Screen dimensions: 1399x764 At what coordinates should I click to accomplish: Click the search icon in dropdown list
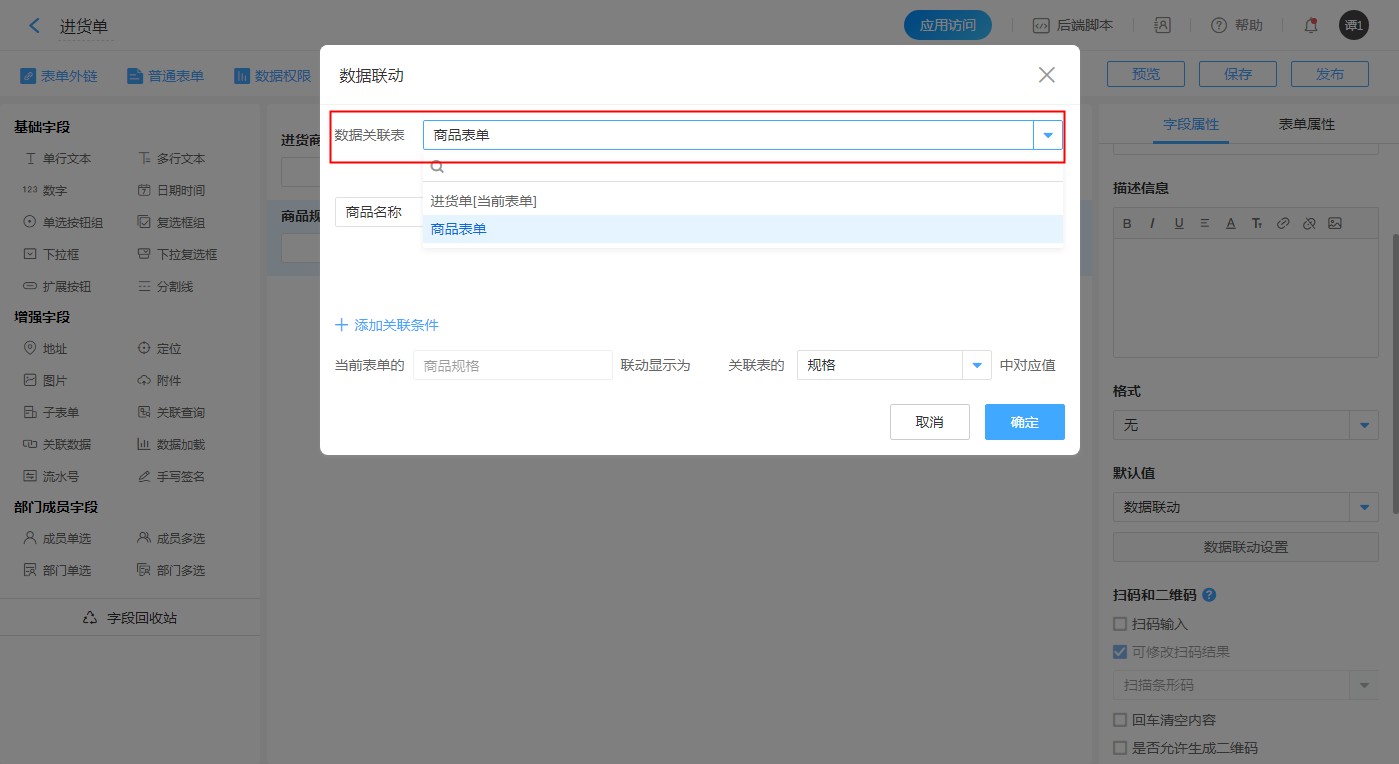tap(437, 168)
